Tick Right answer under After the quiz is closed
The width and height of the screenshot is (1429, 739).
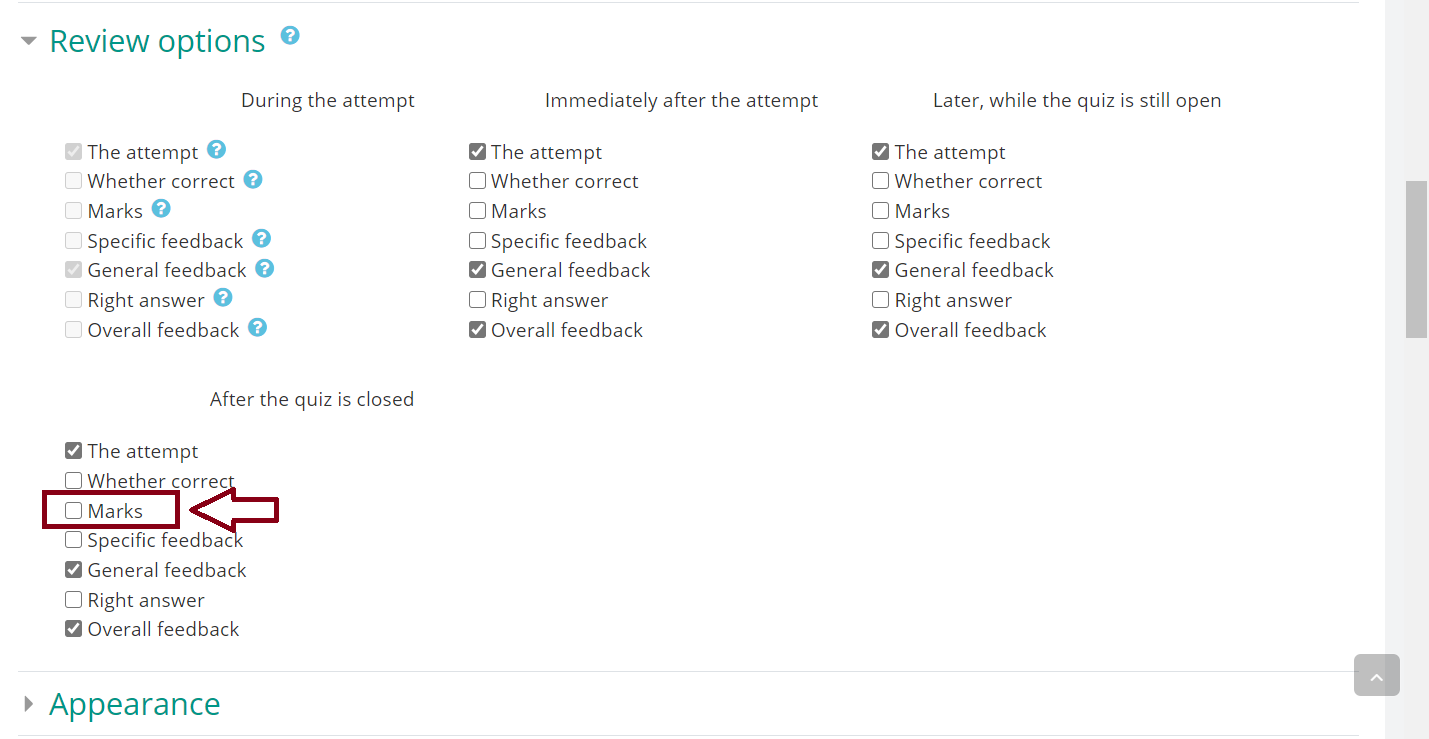tap(73, 600)
